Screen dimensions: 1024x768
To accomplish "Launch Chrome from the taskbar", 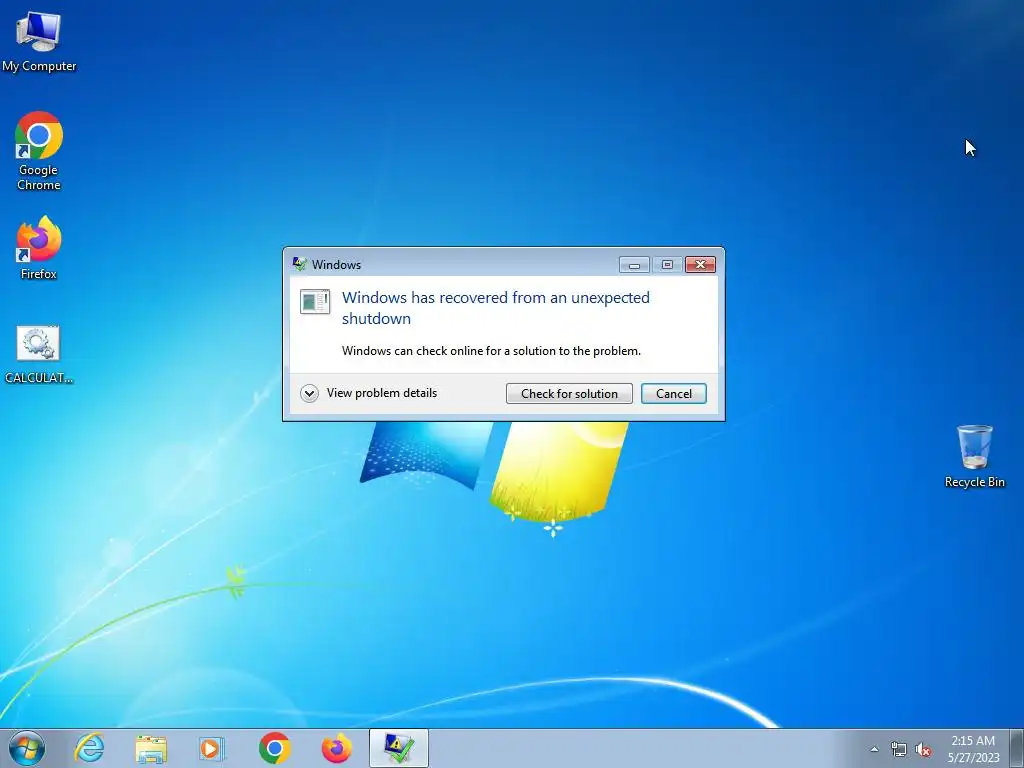I will 274,748.
